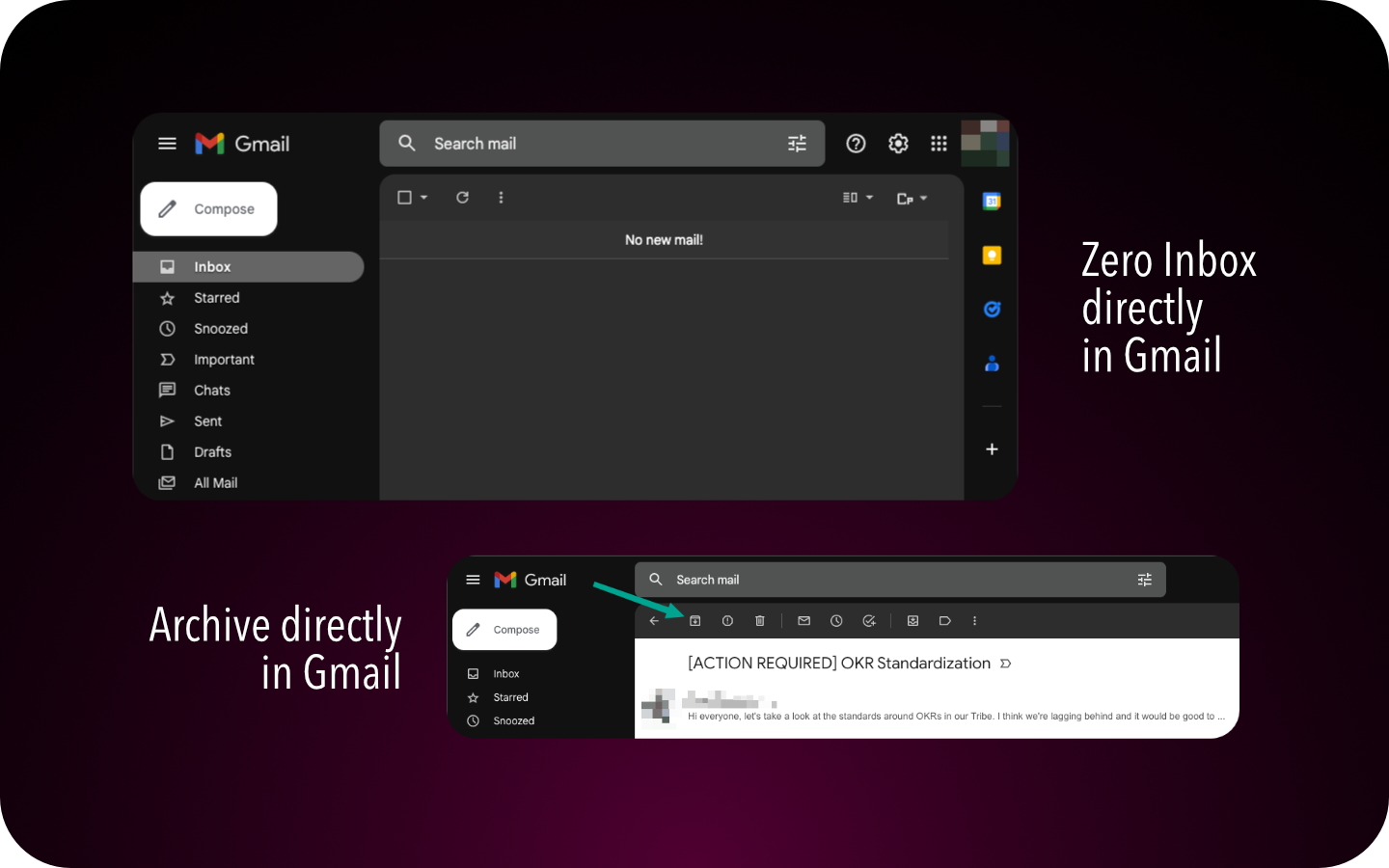This screenshot has height=868, width=1389.
Task: Delete the open email
Action: click(760, 621)
